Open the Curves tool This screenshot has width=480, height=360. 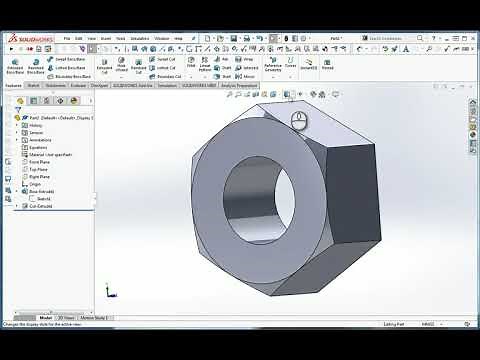click(290, 62)
